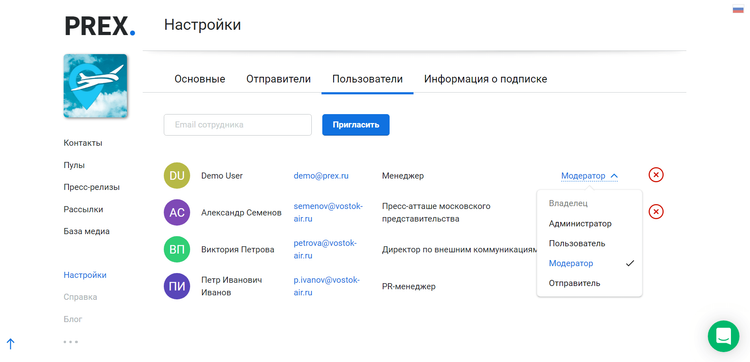750x362 pixels.
Task: Open База медиа in sidebar
Action: coord(87,231)
